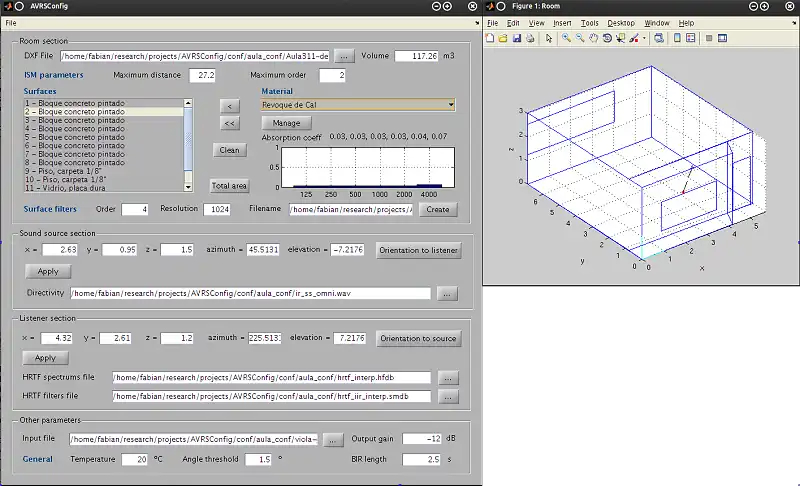Screen dimensions: 800x486
Task: Select surface '11 – Vidrio, placa dura'
Action: click(x=104, y=188)
